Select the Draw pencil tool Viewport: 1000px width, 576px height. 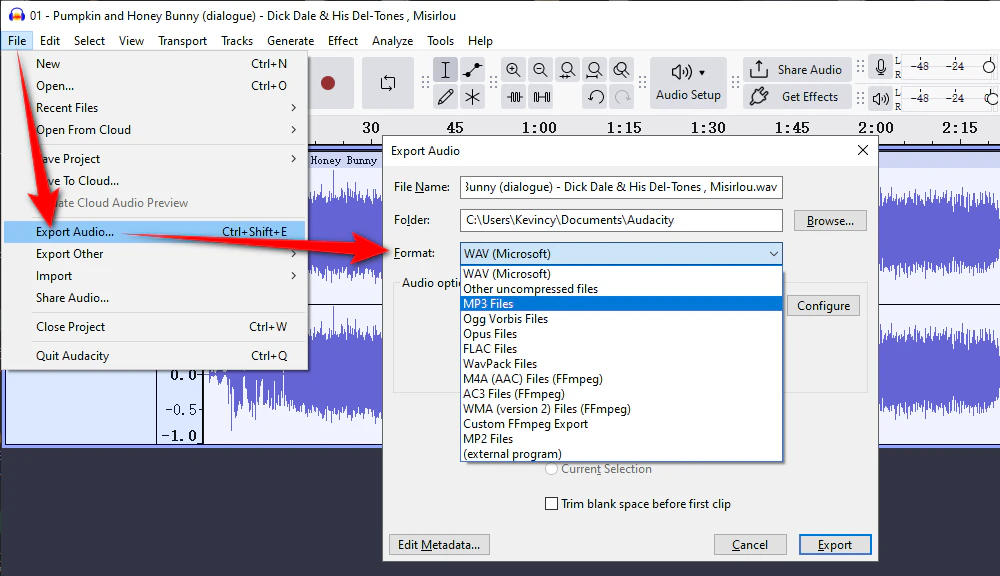pos(445,97)
